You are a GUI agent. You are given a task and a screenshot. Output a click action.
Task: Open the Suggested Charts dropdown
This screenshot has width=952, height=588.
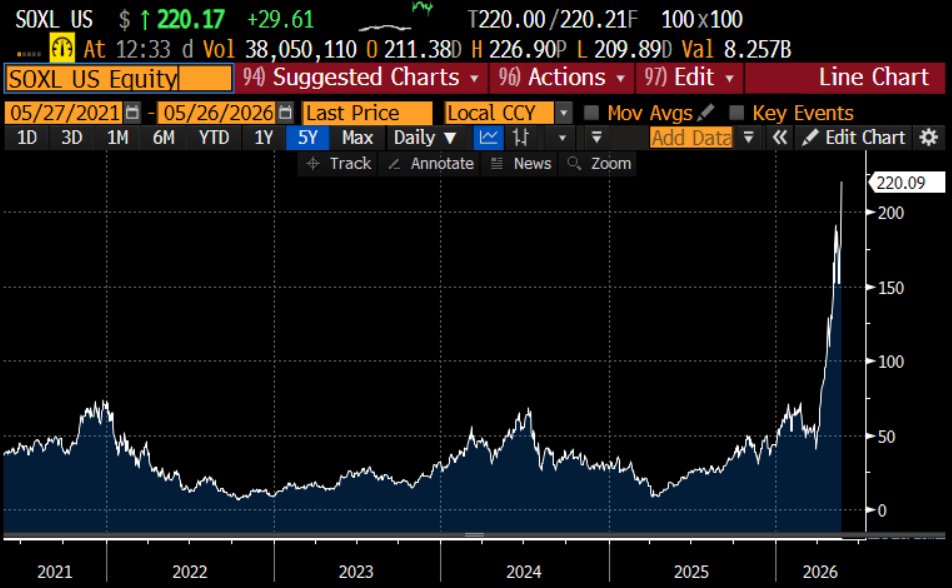[361, 78]
